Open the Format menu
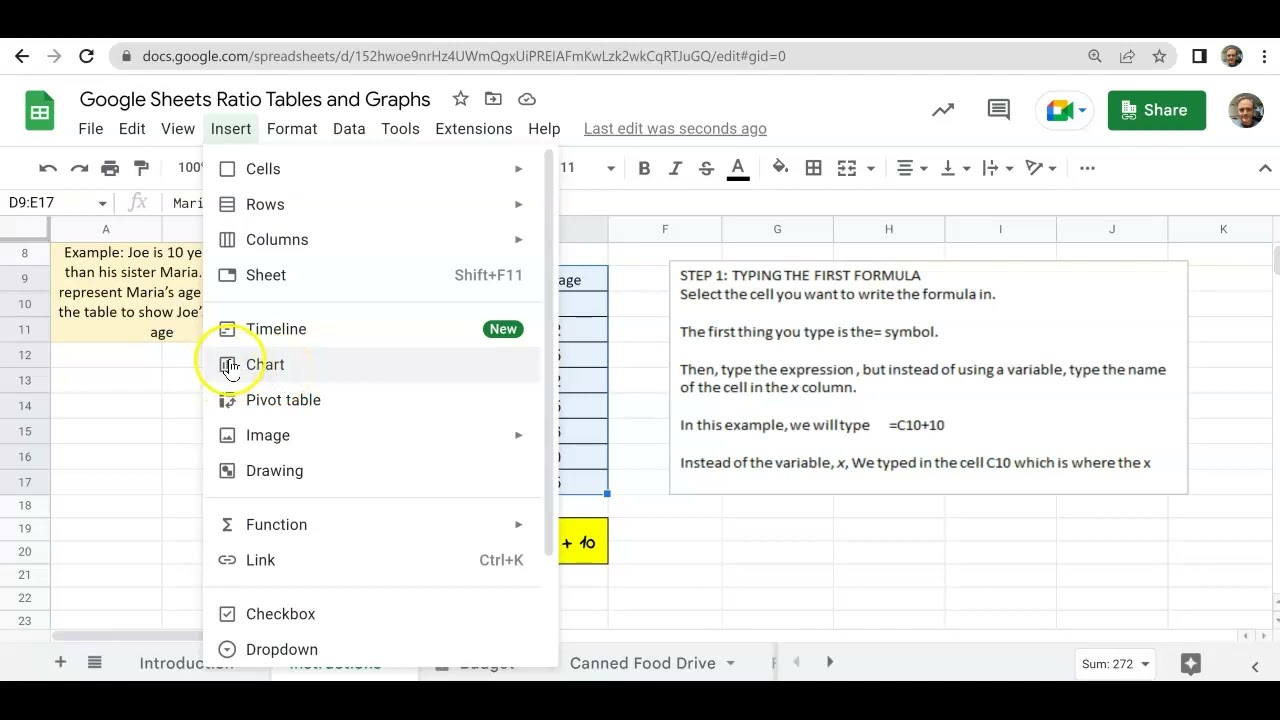 coord(292,128)
